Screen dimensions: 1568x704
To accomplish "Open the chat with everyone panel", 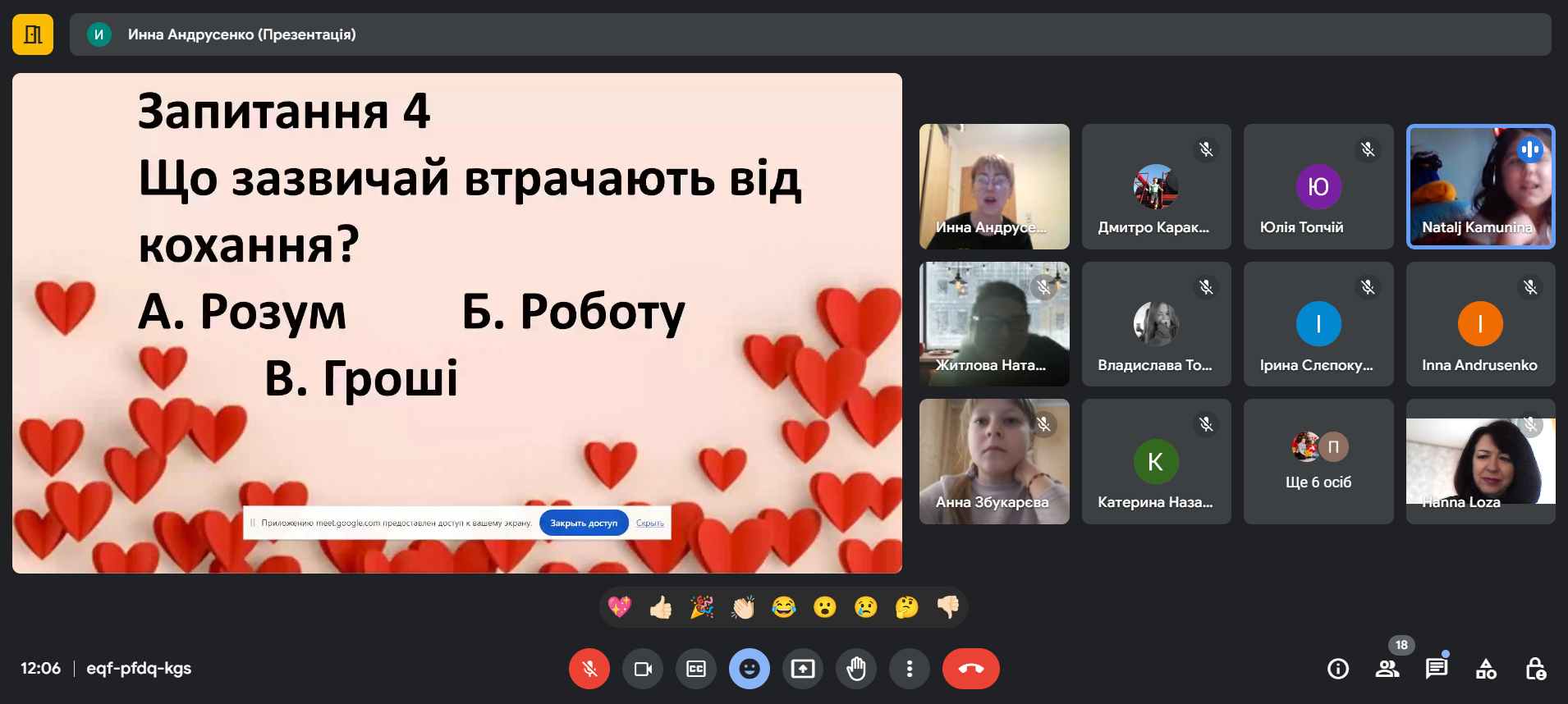I will pos(1437,669).
